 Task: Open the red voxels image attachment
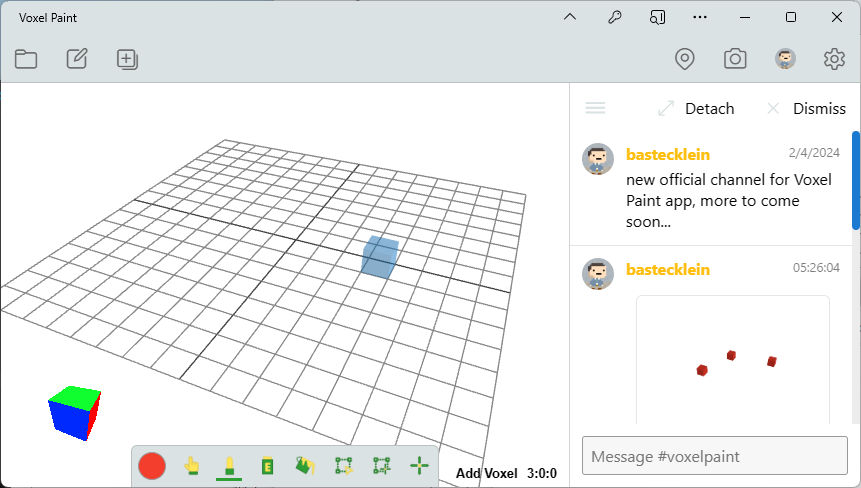pyautogui.click(x=733, y=360)
